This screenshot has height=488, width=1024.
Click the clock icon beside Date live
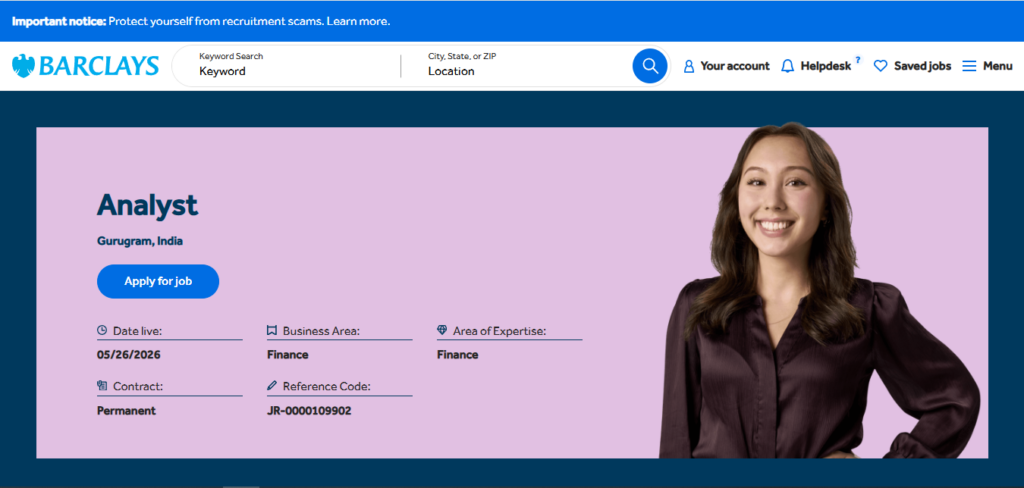click(102, 331)
